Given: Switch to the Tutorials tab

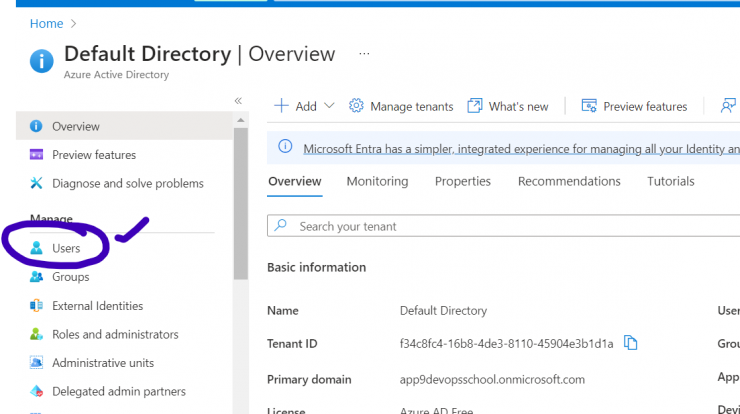Looking at the screenshot, I should (x=671, y=182).
